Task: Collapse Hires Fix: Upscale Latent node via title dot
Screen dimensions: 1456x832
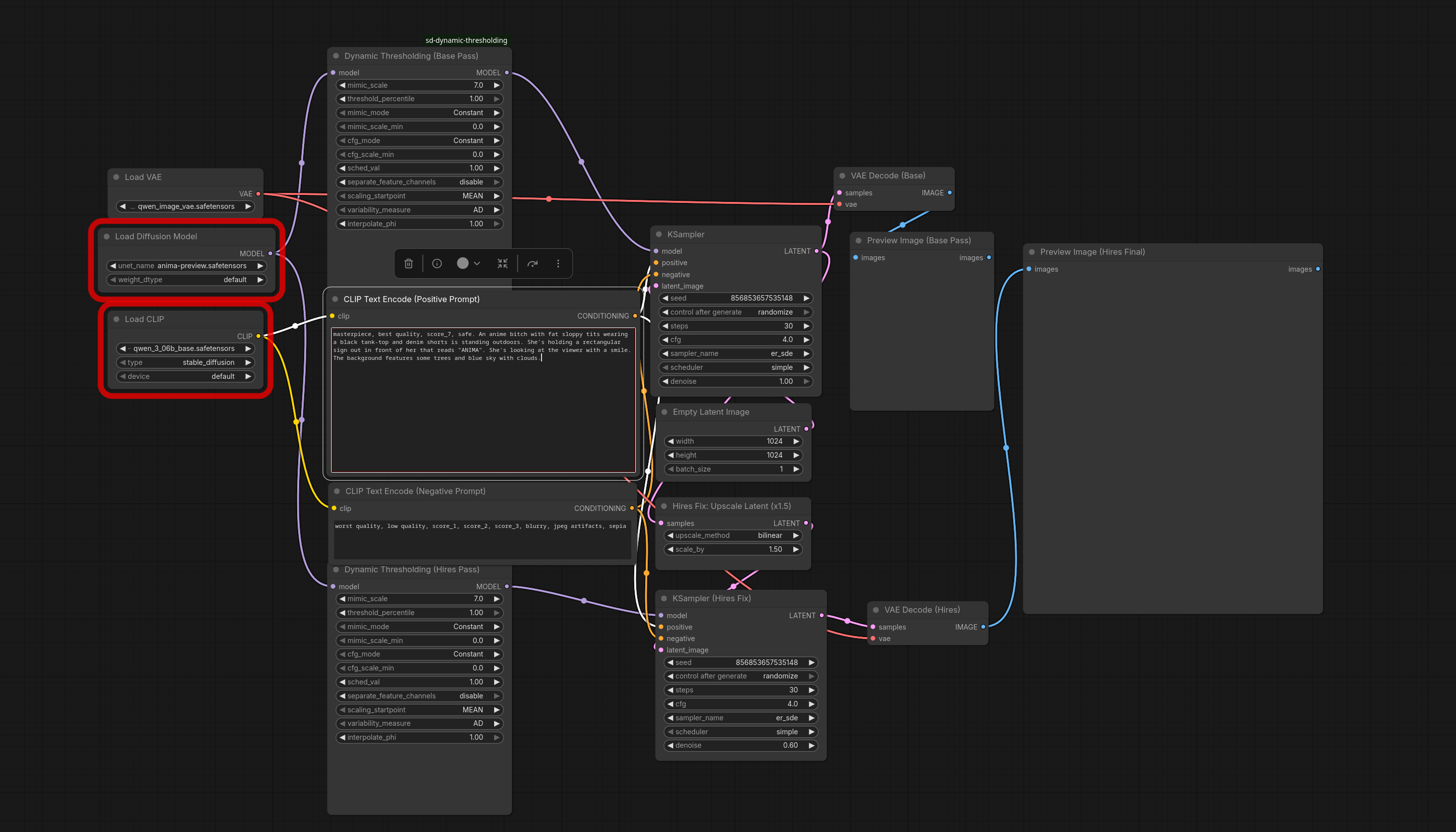Action: (664, 506)
